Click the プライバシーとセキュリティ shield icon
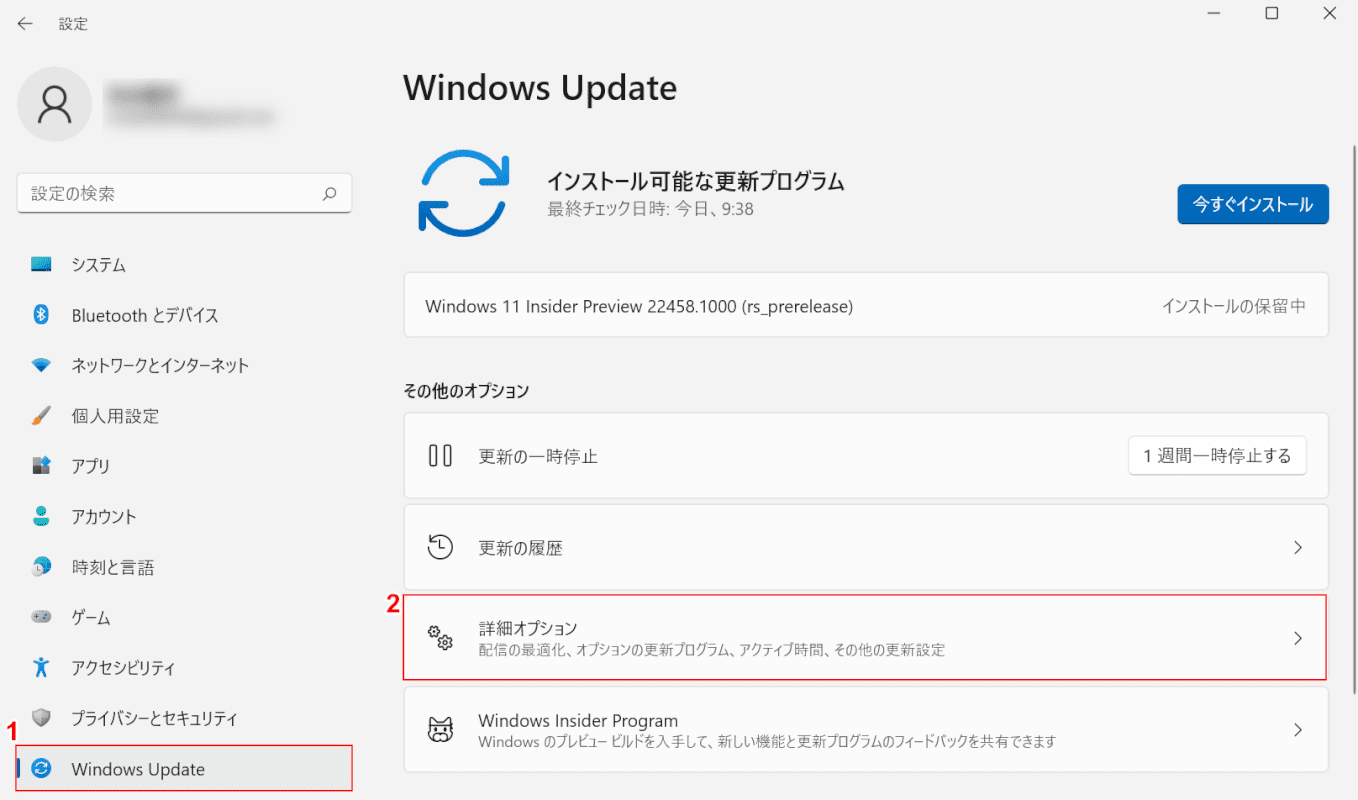 (41, 718)
